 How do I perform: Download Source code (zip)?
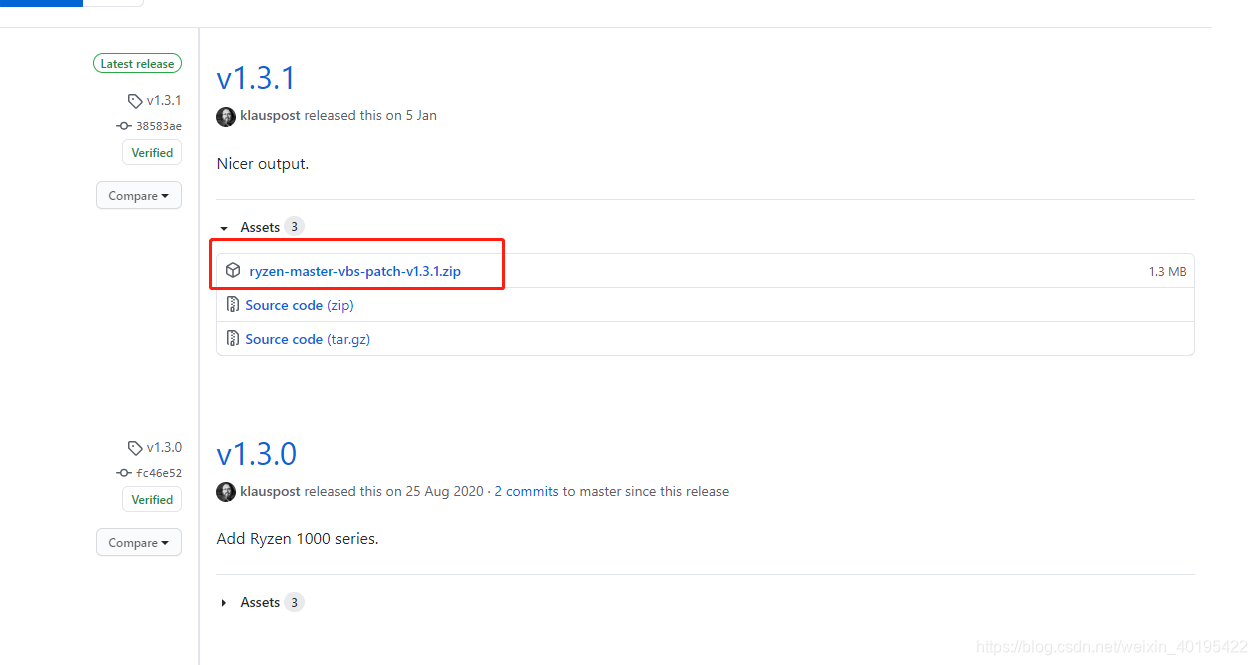point(299,305)
